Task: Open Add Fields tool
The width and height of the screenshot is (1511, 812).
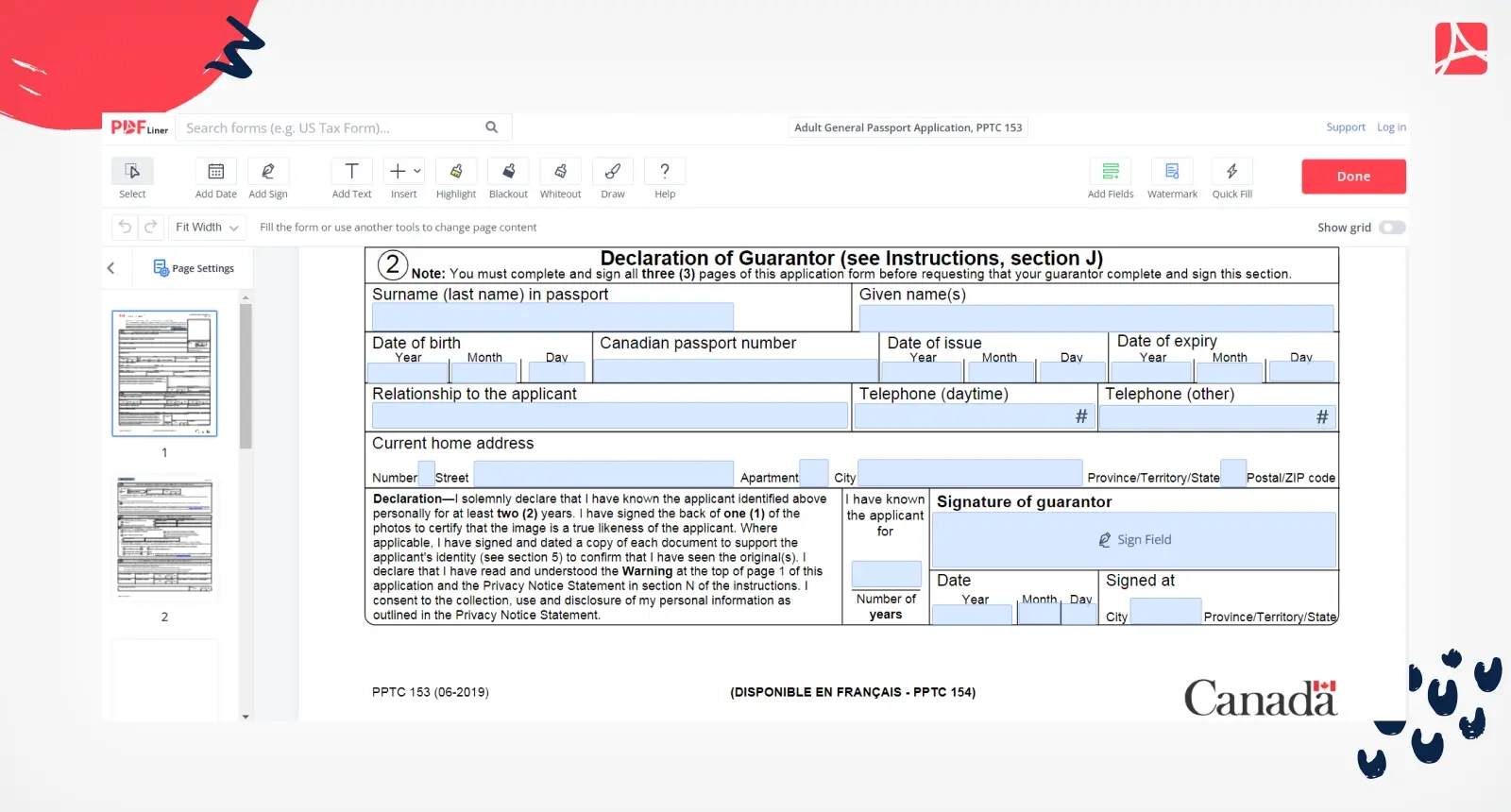Action: click(1111, 171)
